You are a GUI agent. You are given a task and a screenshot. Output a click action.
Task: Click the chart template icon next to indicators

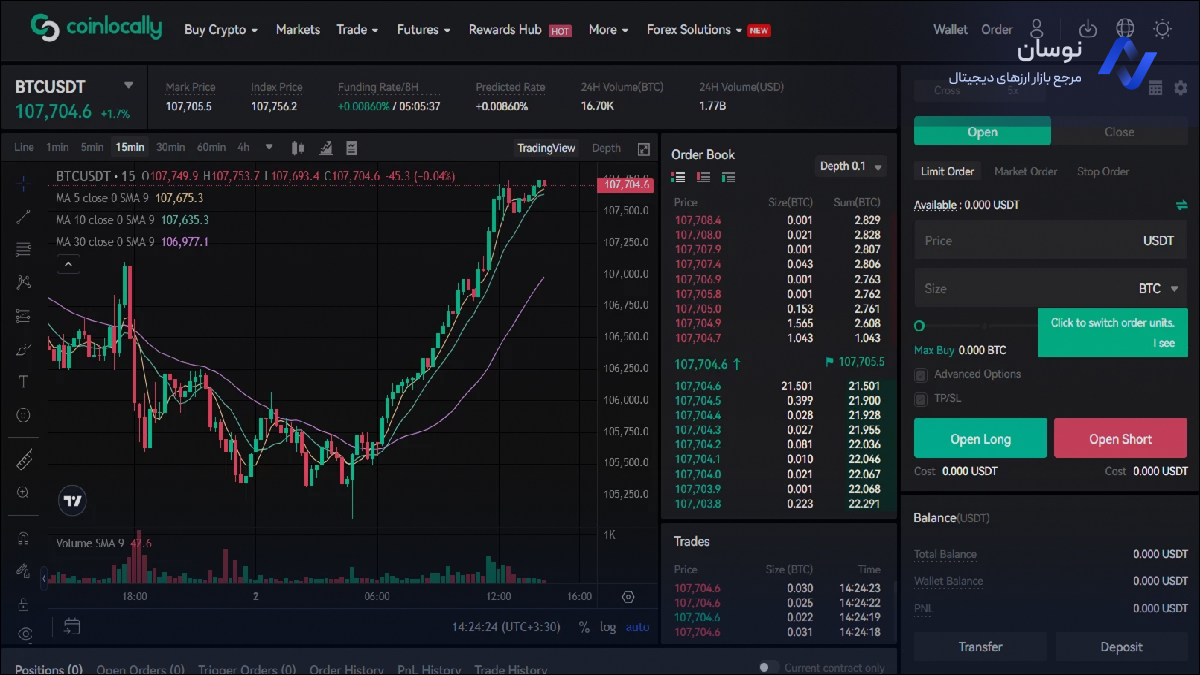point(351,148)
